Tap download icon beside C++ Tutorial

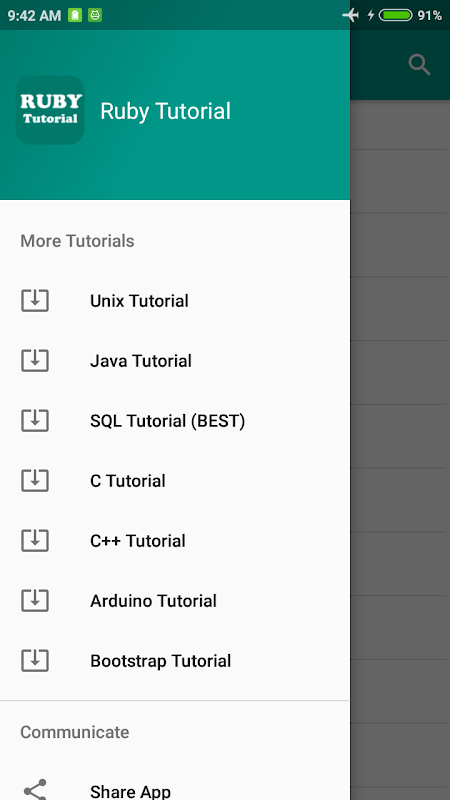pos(35,541)
